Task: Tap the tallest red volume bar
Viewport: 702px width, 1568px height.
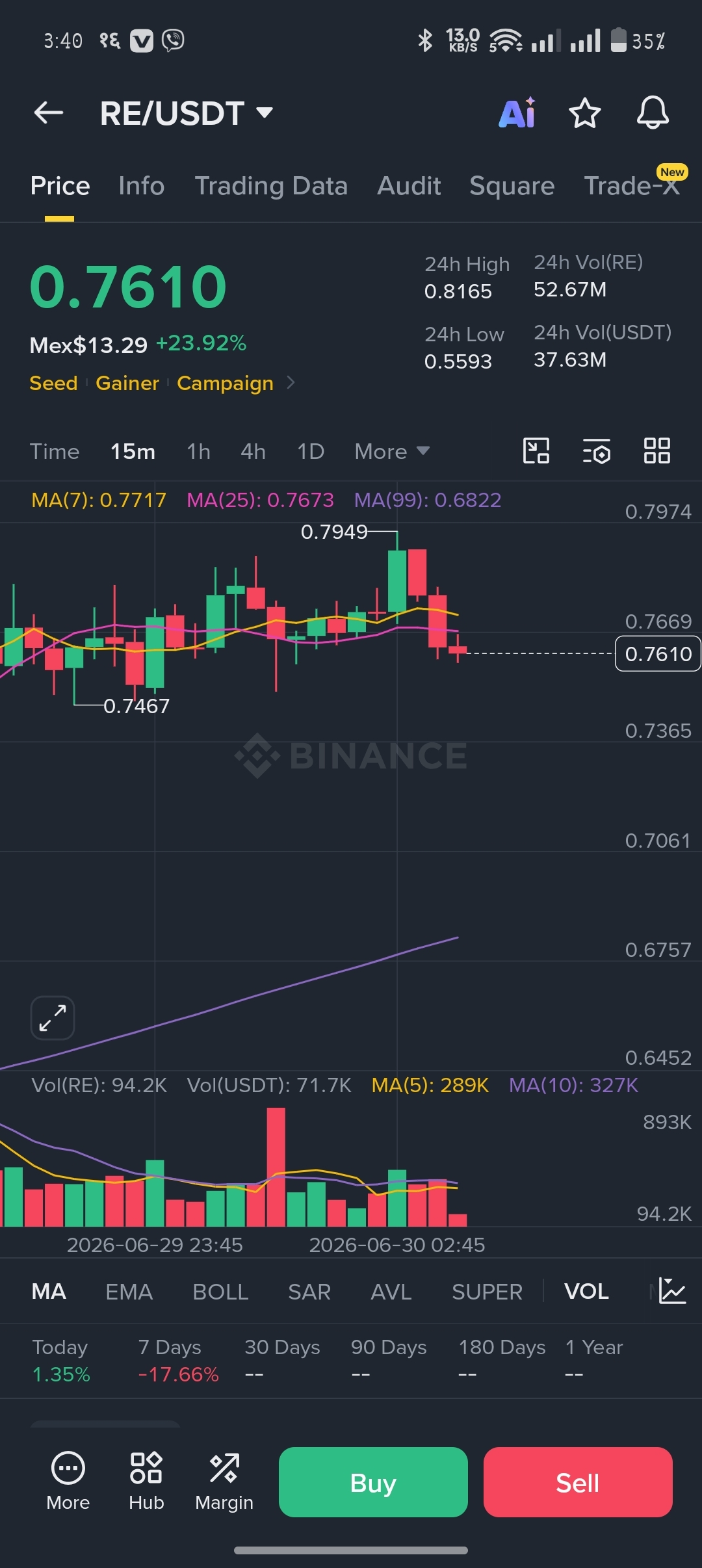Action: click(x=276, y=1167)
